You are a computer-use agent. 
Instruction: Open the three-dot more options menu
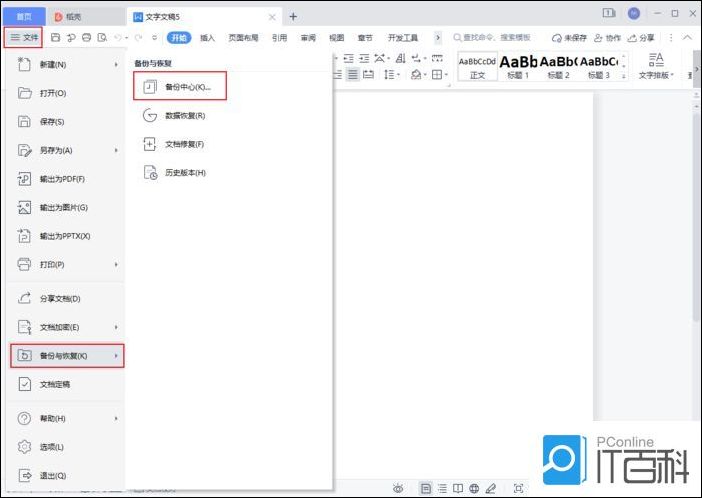click(671, 38)
